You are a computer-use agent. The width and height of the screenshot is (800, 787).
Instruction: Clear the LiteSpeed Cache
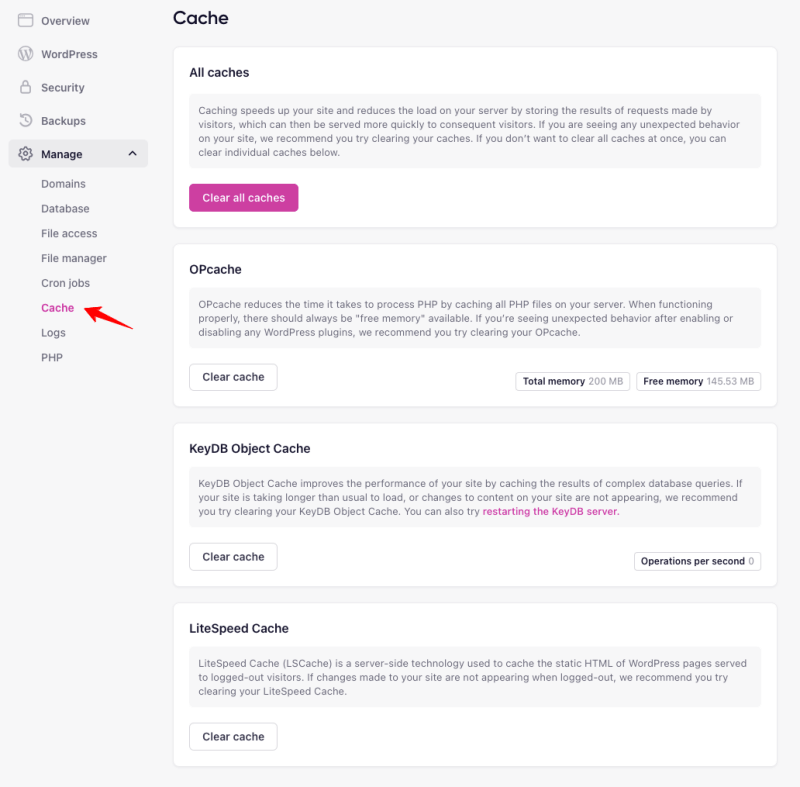[x=233, y=736]
